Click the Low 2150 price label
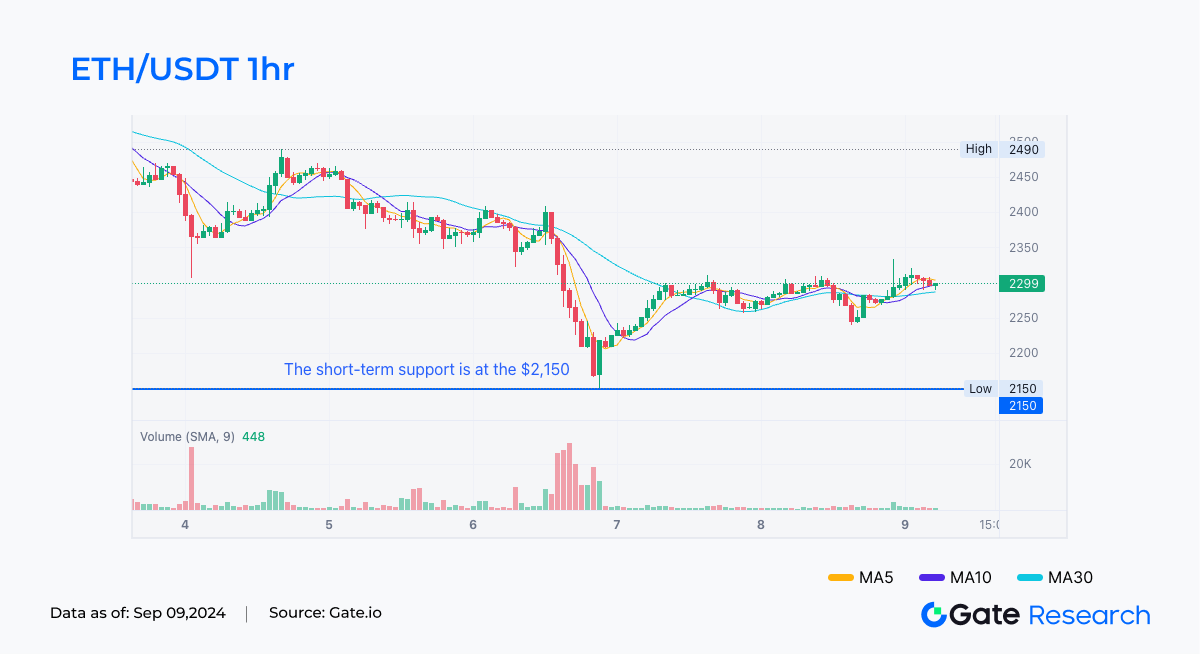 coord(1004,388)
